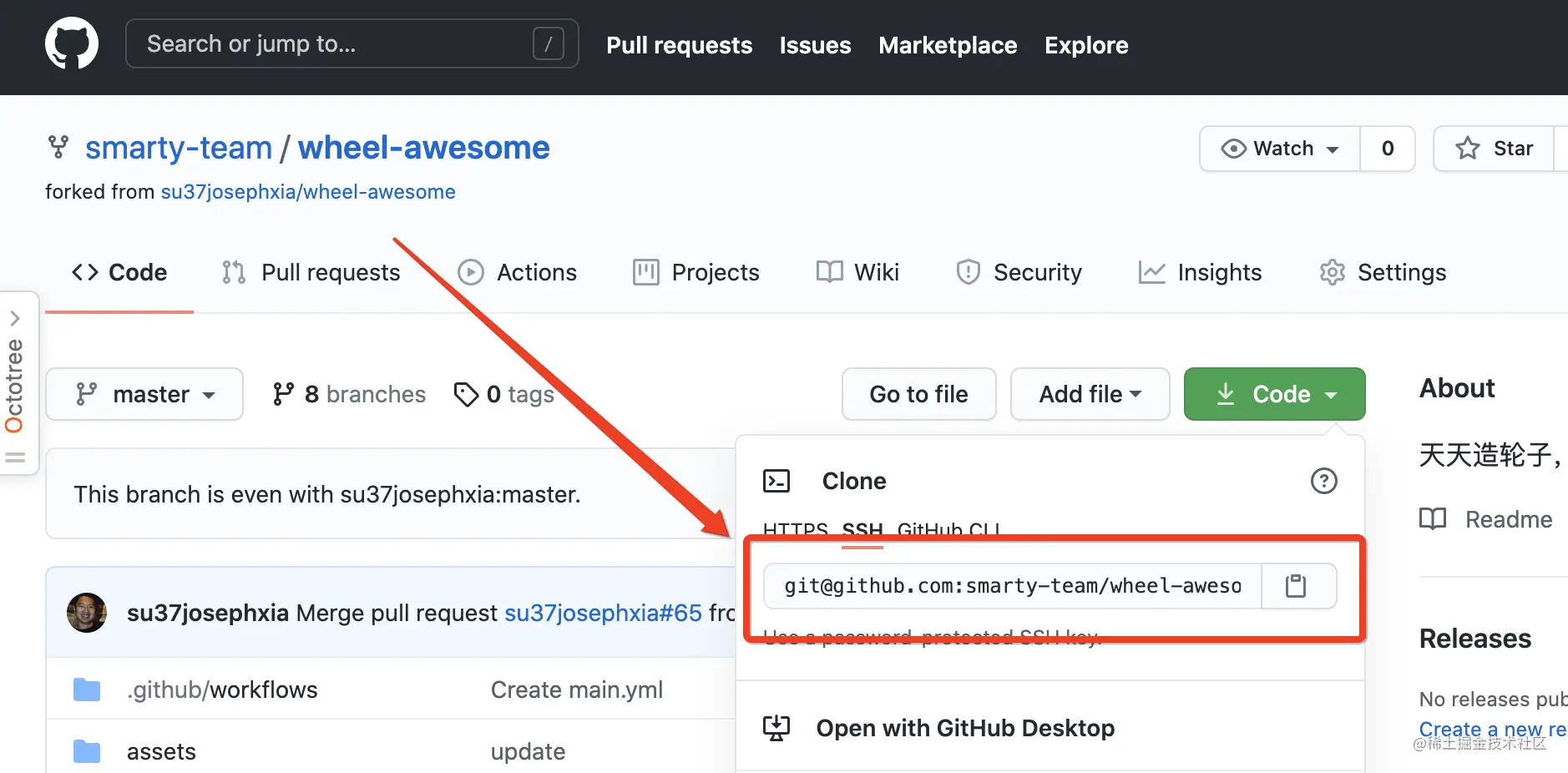Switch to the Wiki tab
Viewport: 1568px width, 773px height.
(857, 272)
